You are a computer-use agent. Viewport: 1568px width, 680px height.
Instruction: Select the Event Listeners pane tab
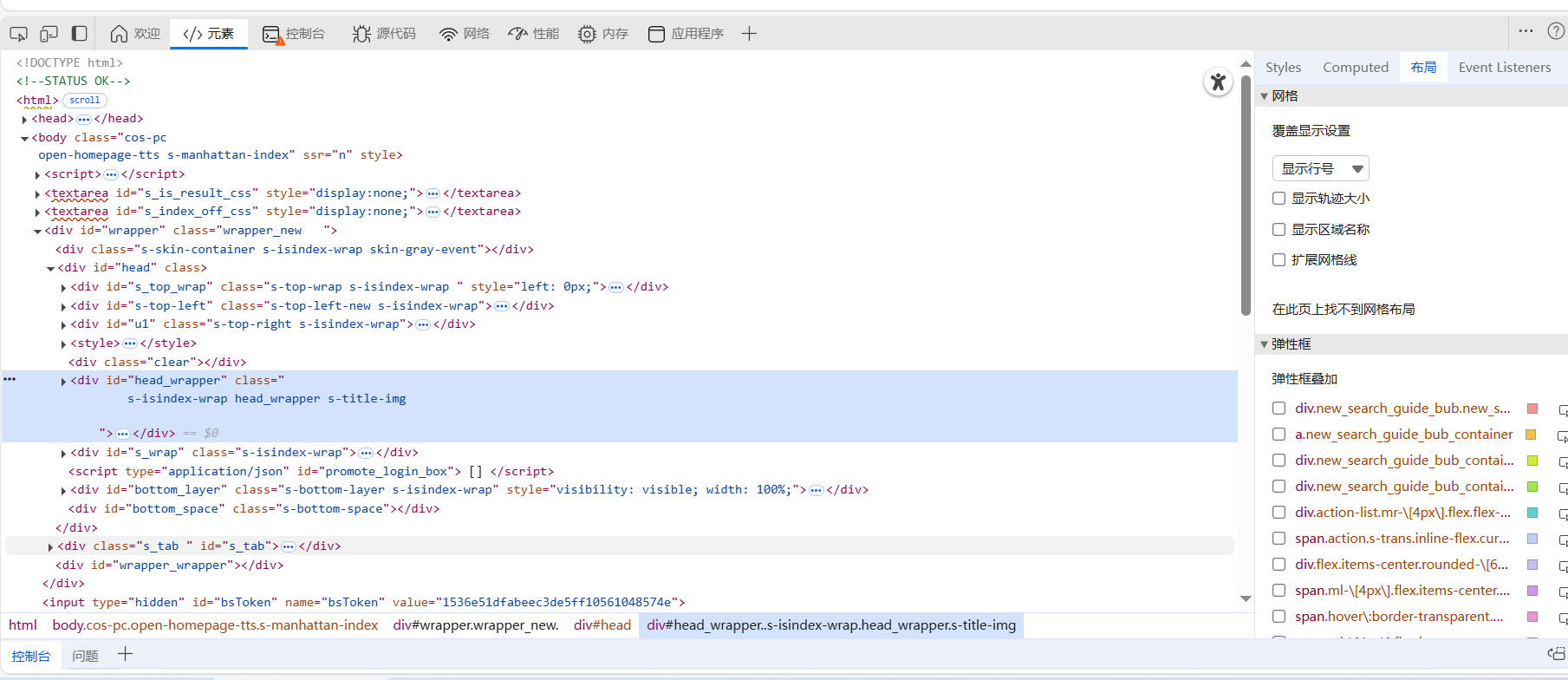coord(1505,68)
